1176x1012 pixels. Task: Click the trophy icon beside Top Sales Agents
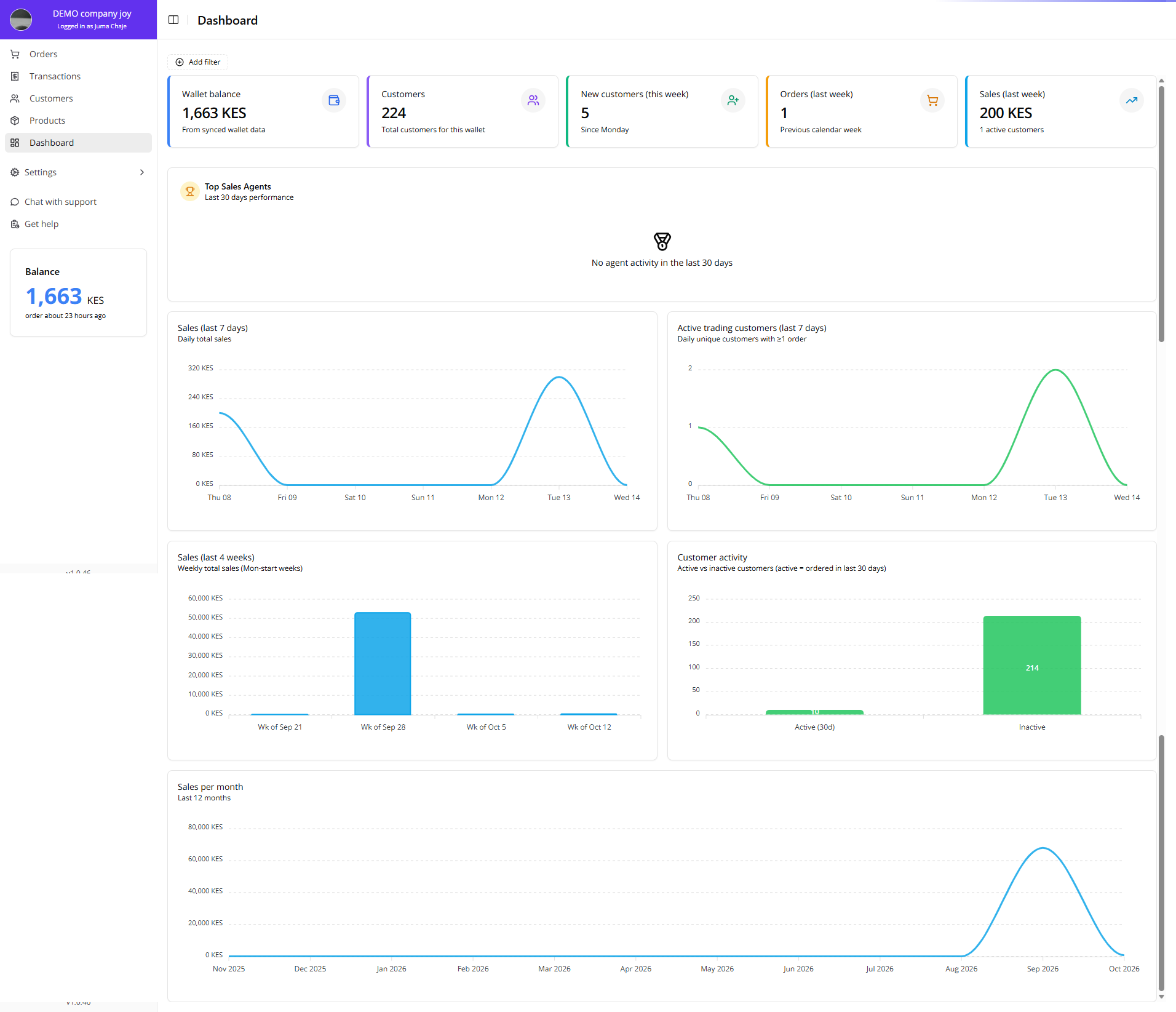[190, 191]
